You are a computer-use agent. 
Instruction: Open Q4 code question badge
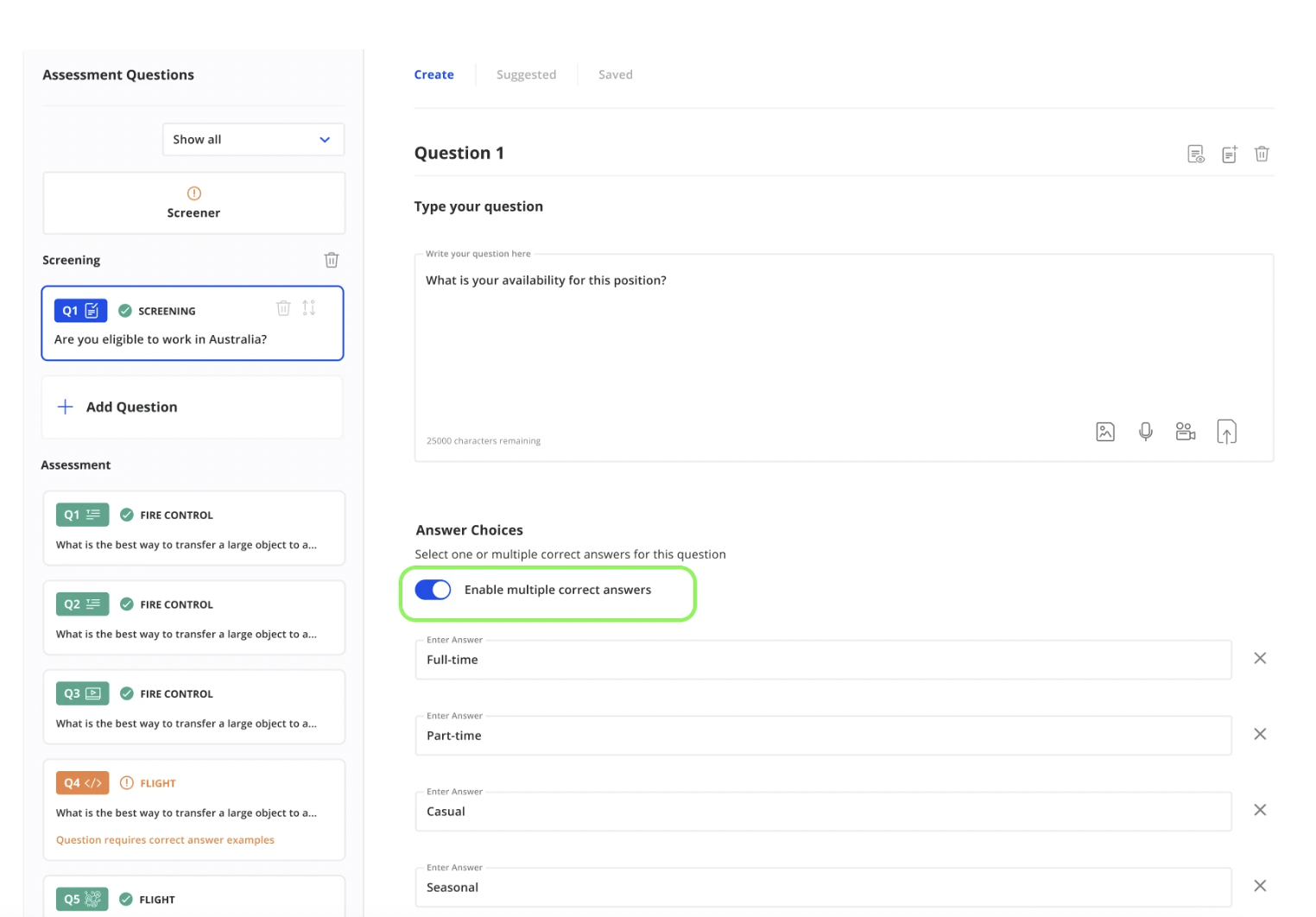[82, 783]
